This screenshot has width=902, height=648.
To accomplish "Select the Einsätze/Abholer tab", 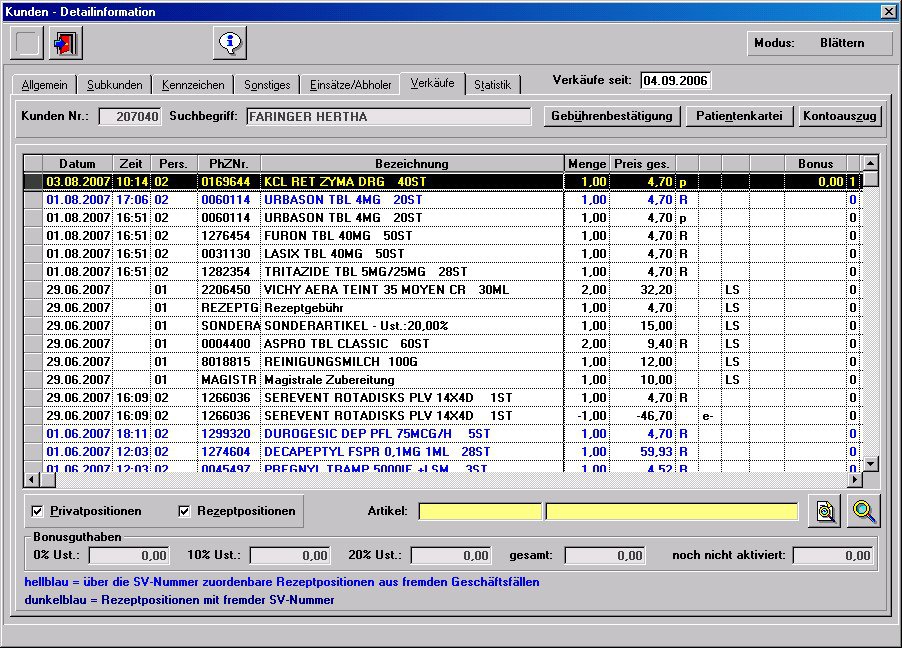I will 349,85.
